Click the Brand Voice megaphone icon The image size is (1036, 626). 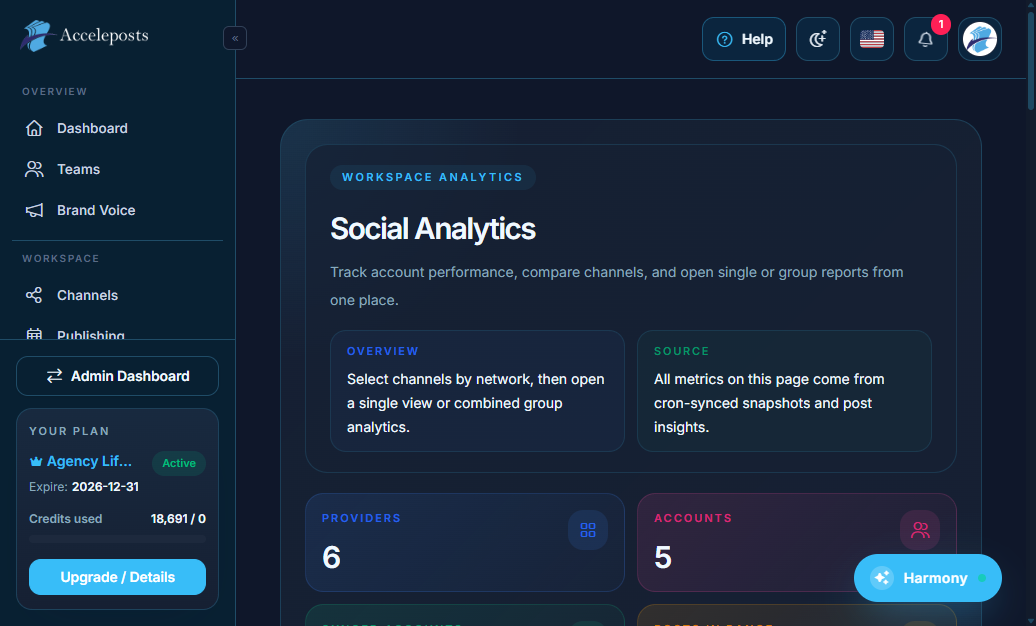point(34,210)
